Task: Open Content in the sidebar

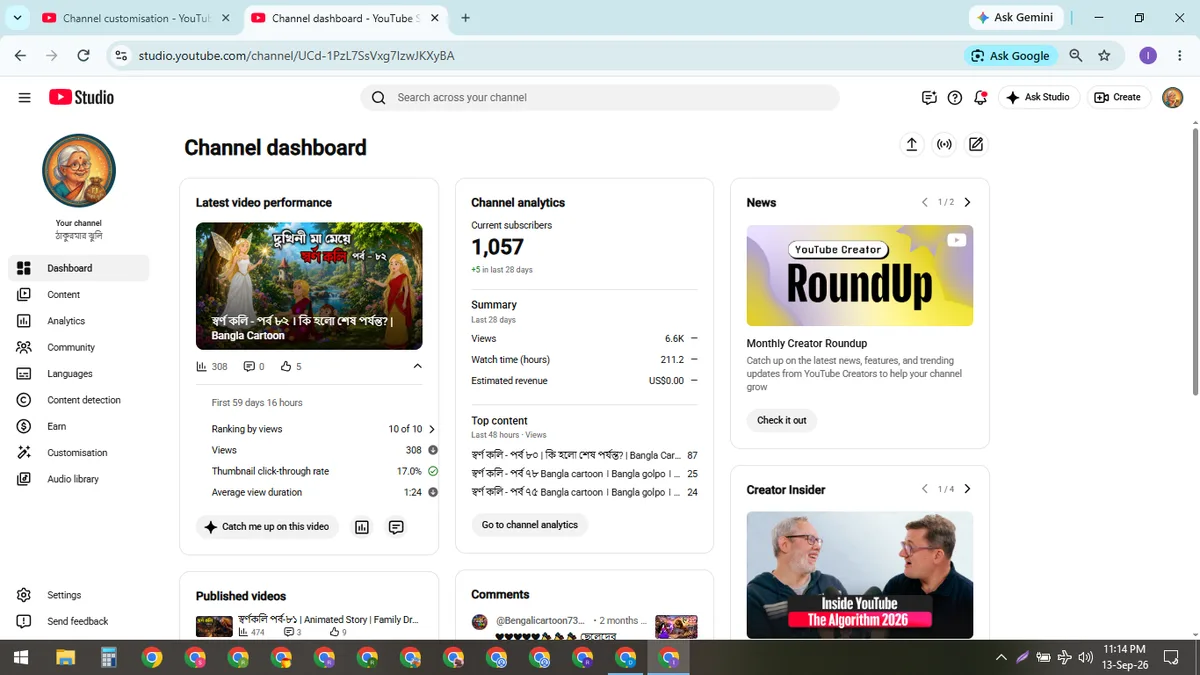Action: click(x=79, y=294)
